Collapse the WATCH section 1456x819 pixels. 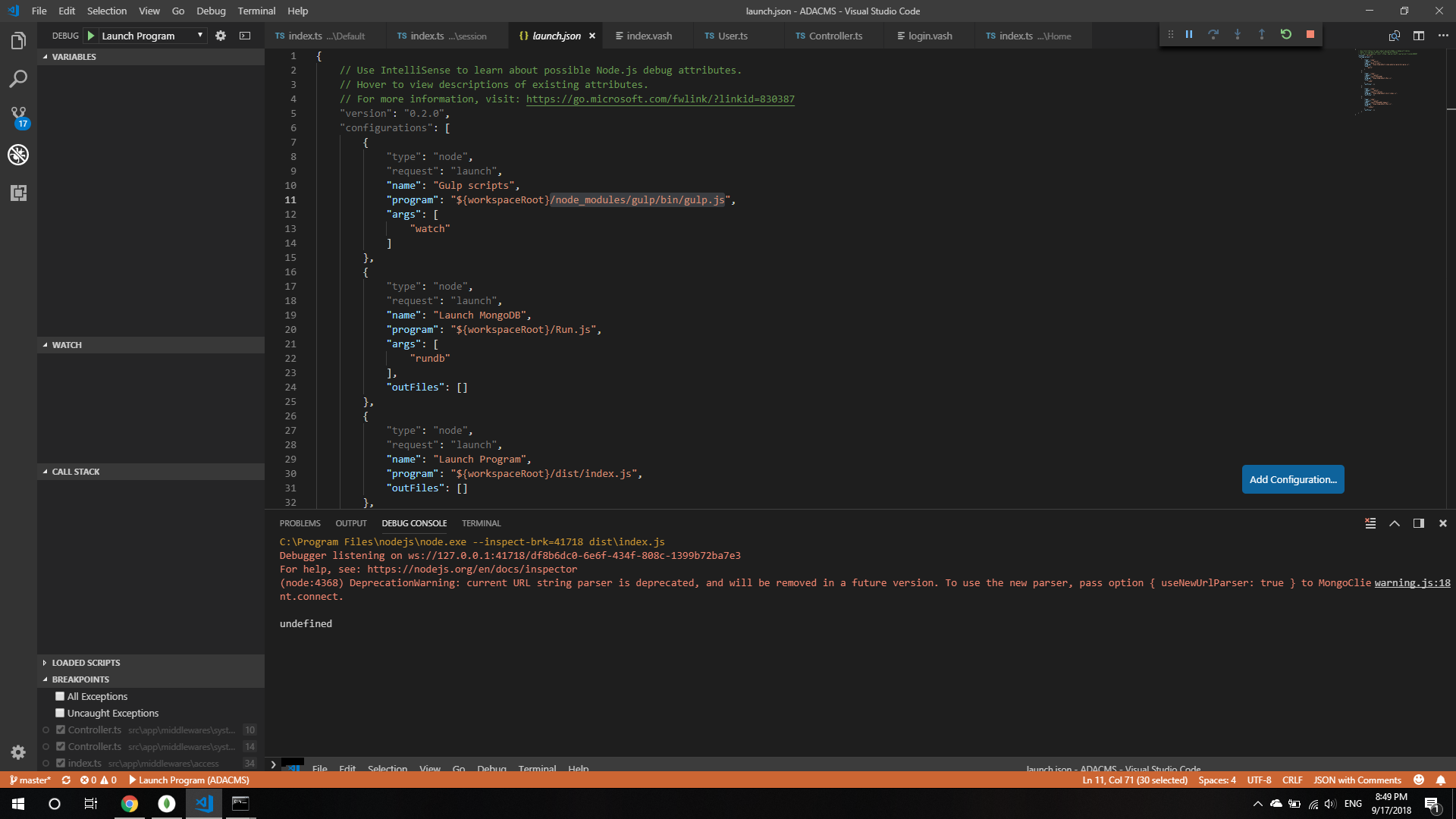point(151,345)
